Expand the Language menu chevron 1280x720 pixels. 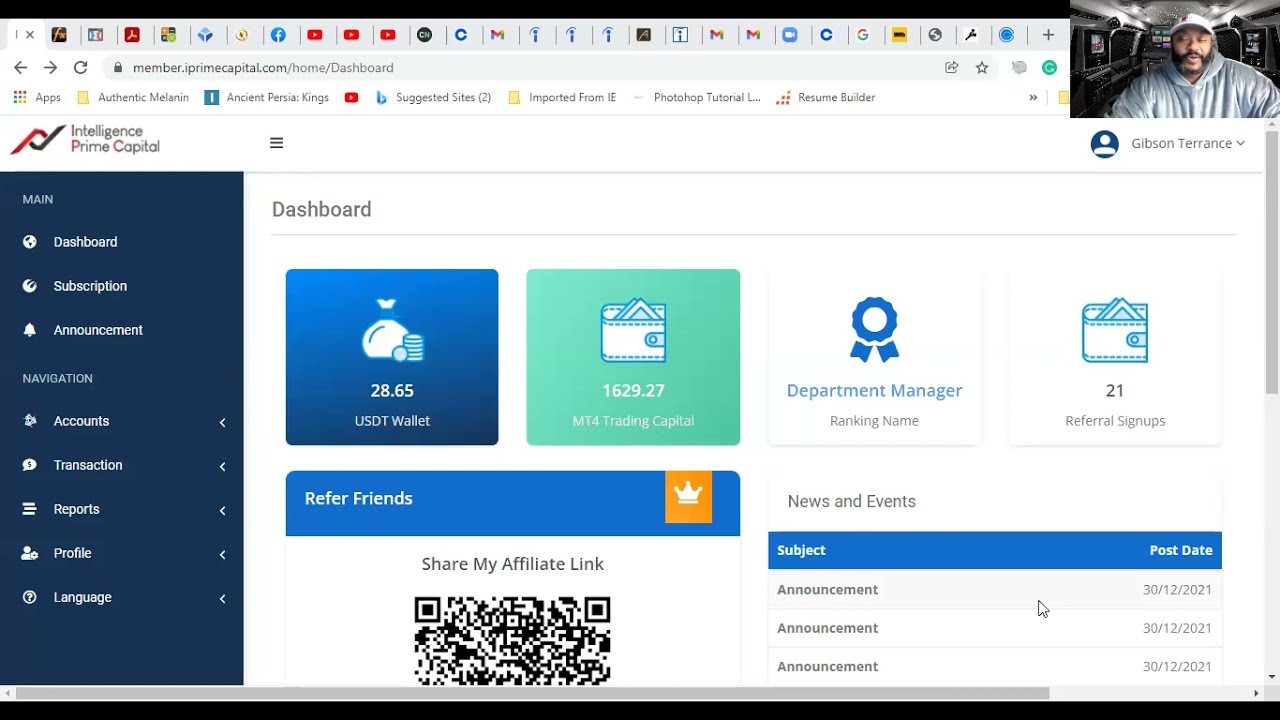click(222, 598)
